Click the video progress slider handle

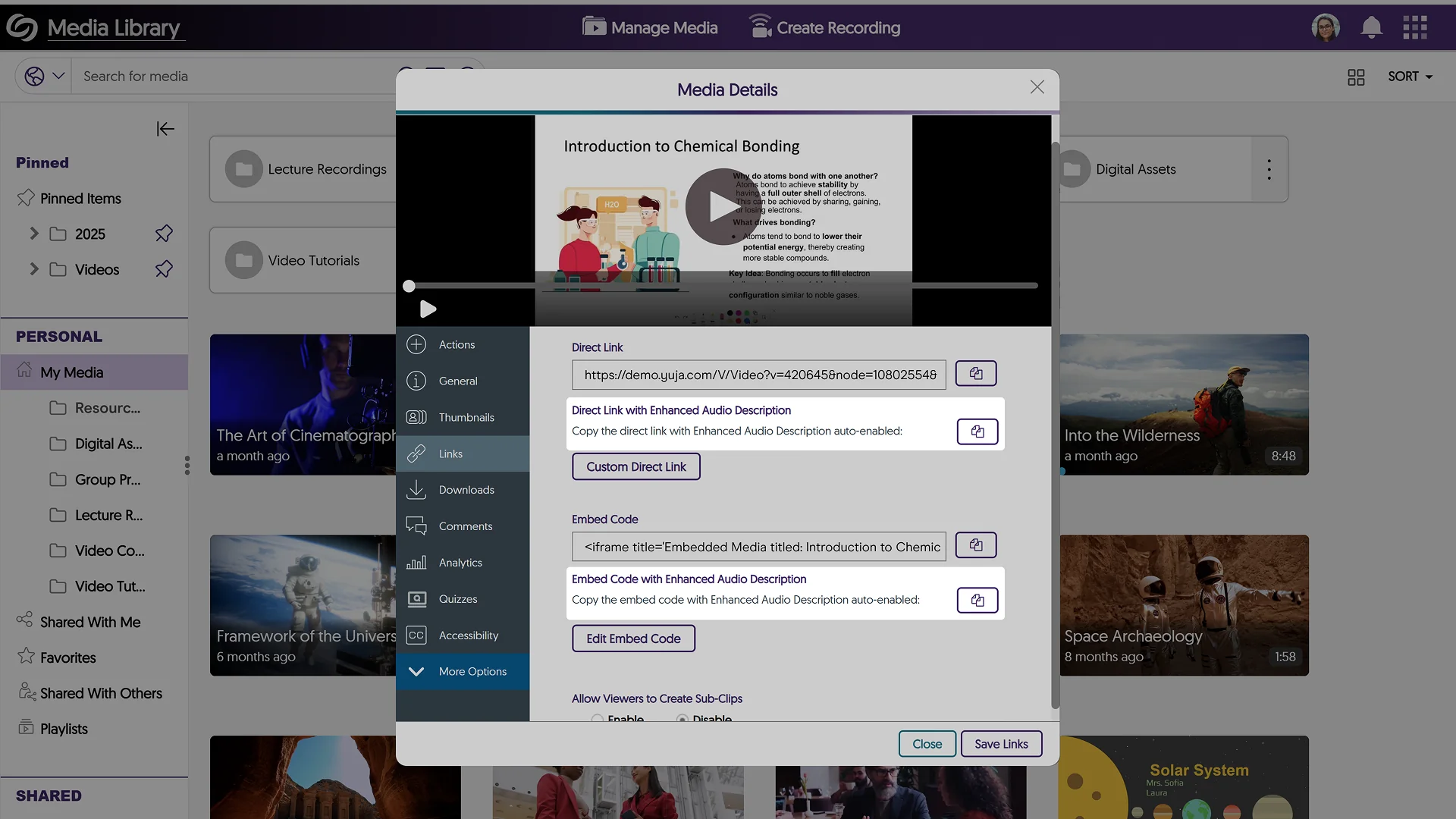tap(409, 286)
